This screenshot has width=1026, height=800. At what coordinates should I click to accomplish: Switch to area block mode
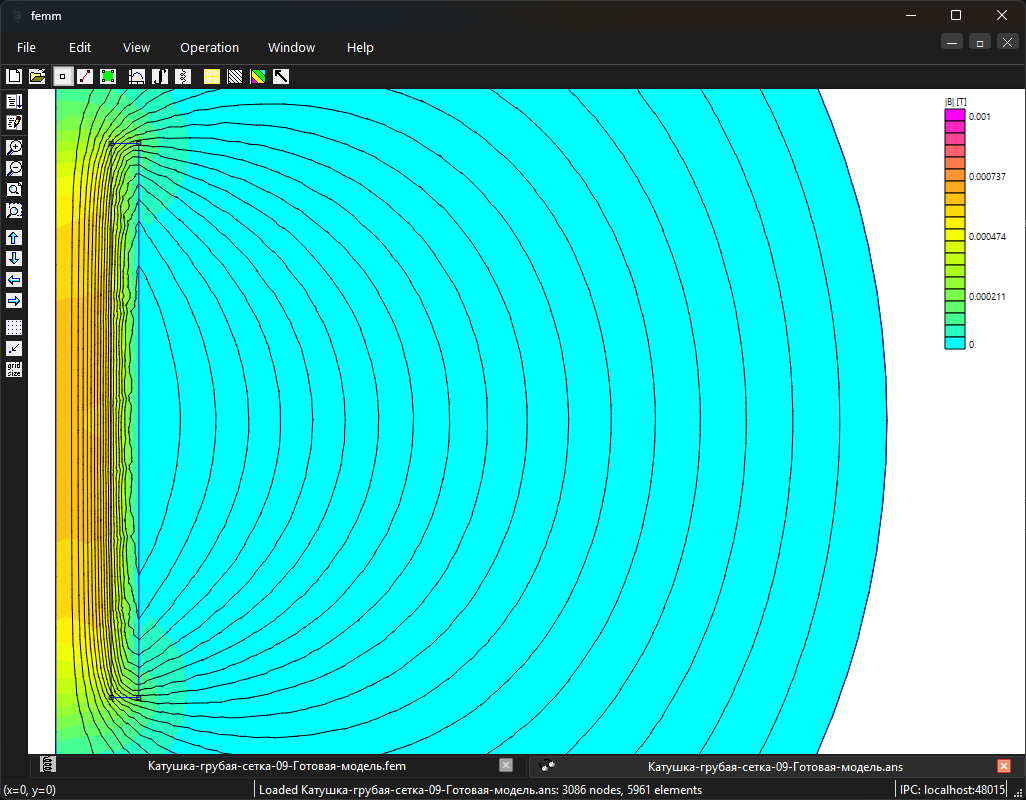[x=108, y=77]
